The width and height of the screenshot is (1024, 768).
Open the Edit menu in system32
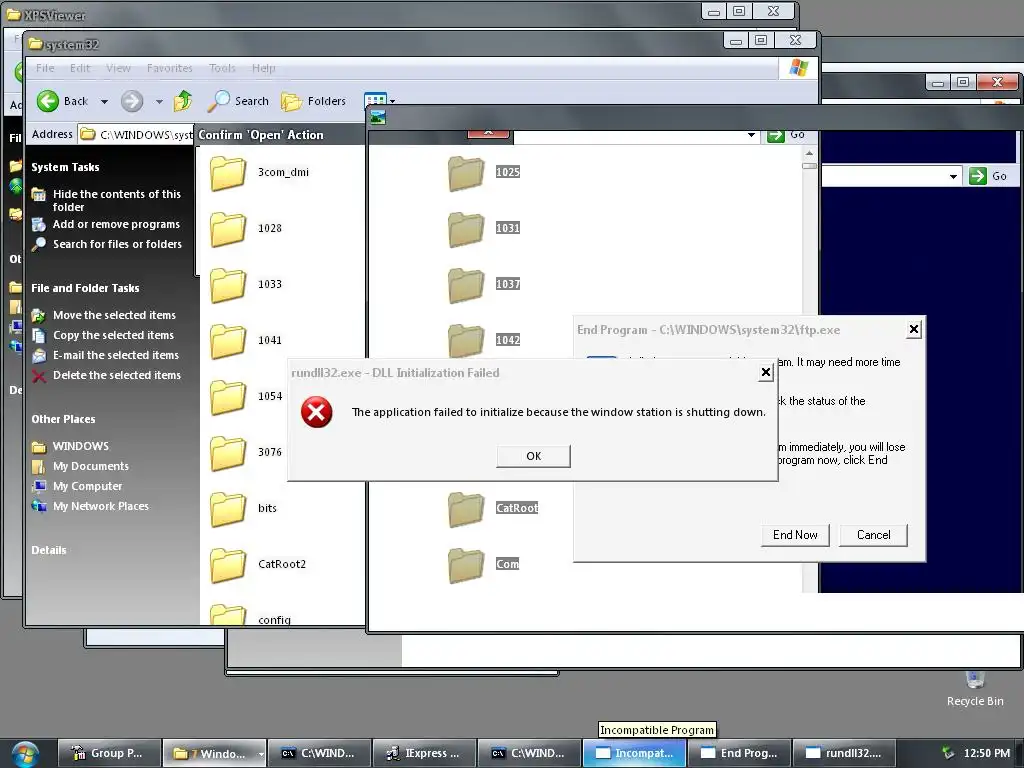pyautogui.click(x=80, y=68)
